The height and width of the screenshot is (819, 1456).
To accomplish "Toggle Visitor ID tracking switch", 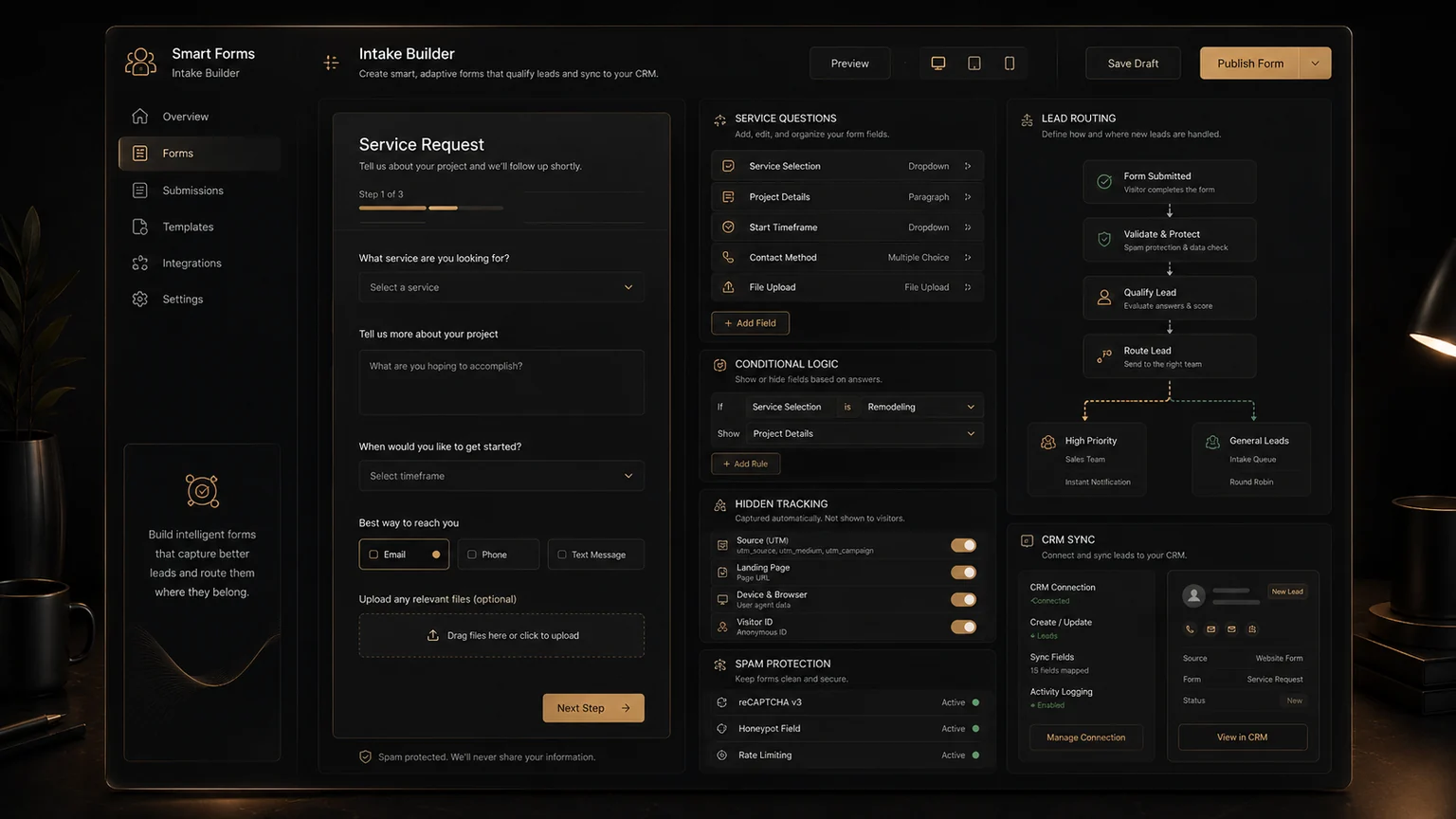I will point(963,627).
